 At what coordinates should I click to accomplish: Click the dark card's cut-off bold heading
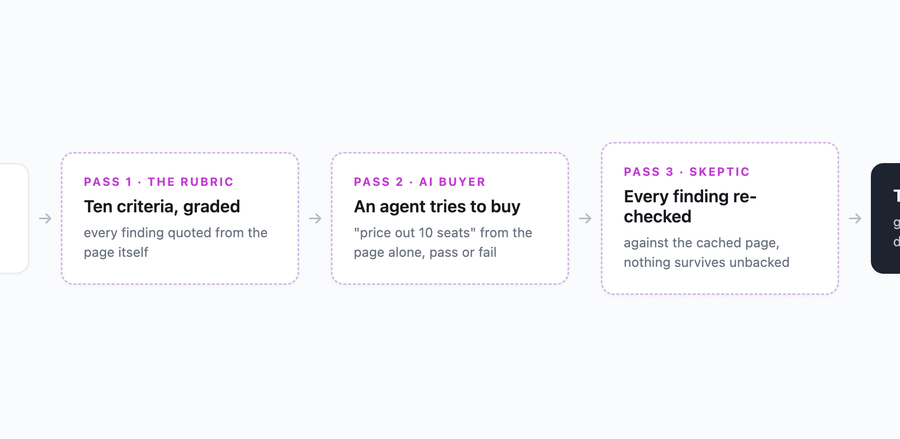(897, 197)
